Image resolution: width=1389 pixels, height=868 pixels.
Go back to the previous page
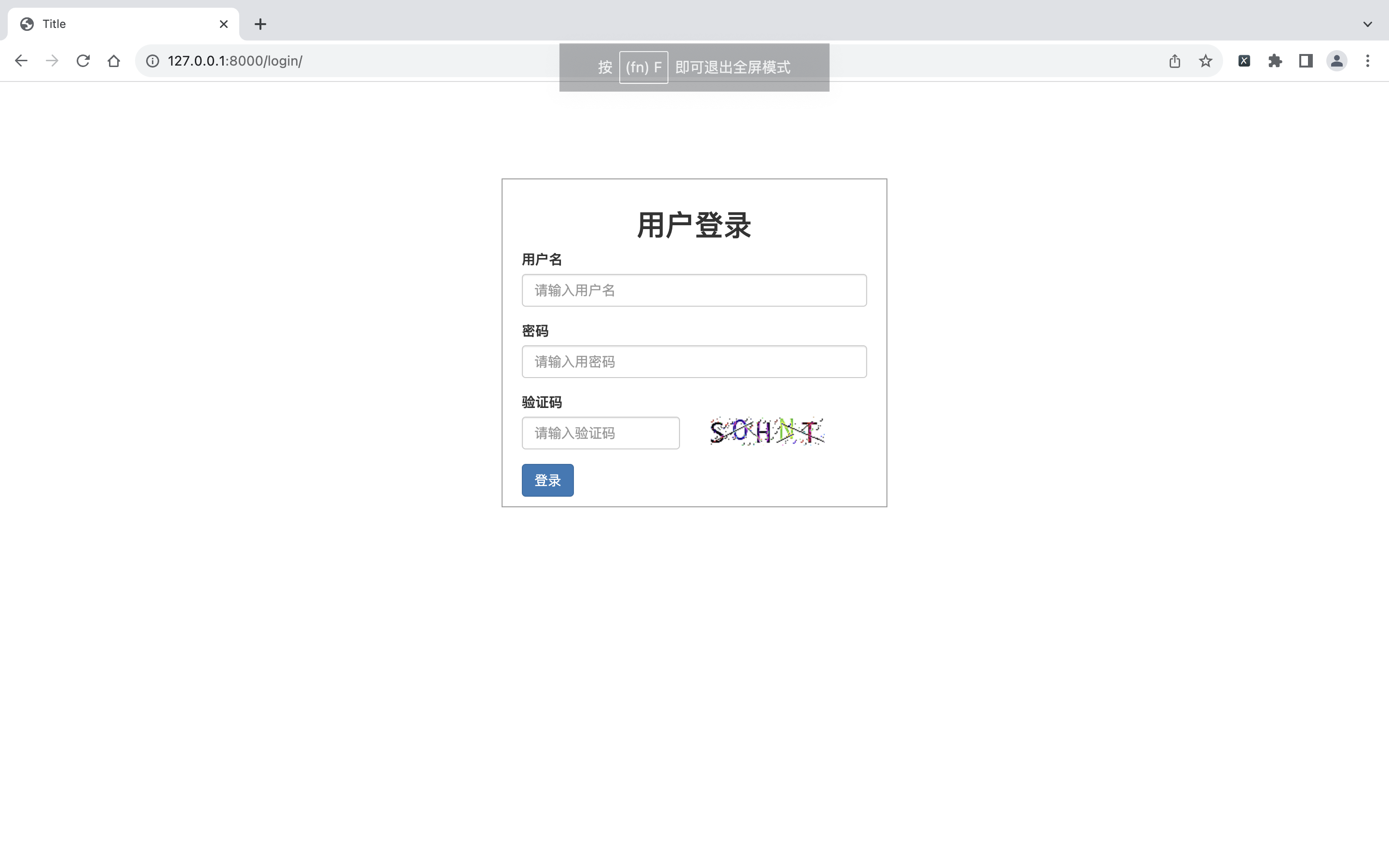tap(21, 61)
